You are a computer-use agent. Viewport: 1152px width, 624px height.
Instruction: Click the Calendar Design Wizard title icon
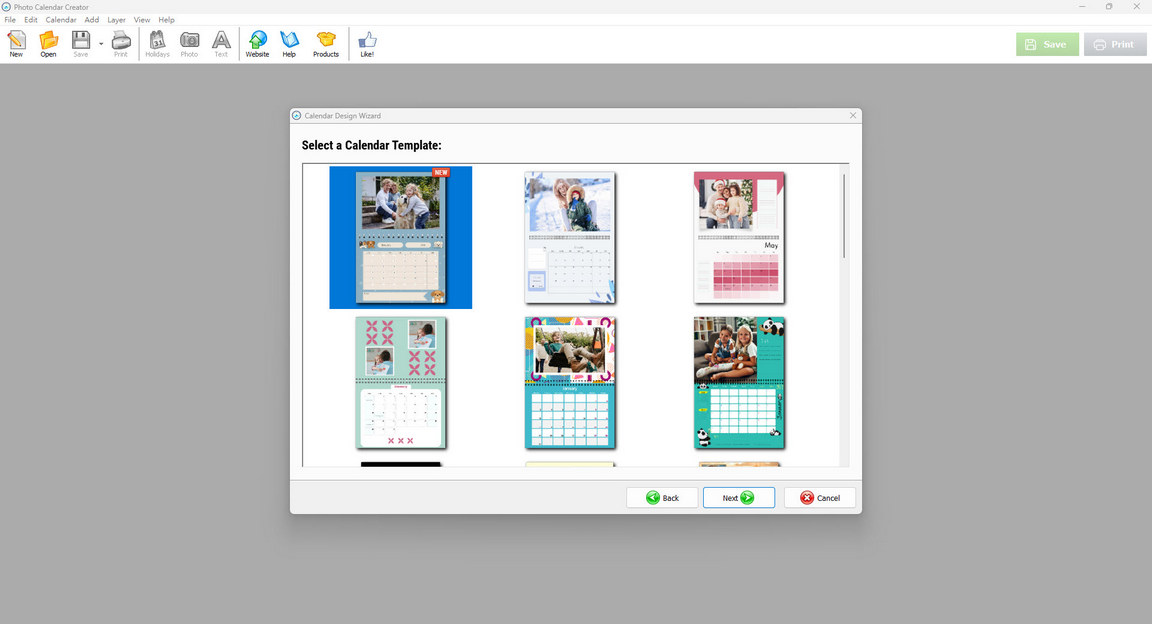(297, 115)
